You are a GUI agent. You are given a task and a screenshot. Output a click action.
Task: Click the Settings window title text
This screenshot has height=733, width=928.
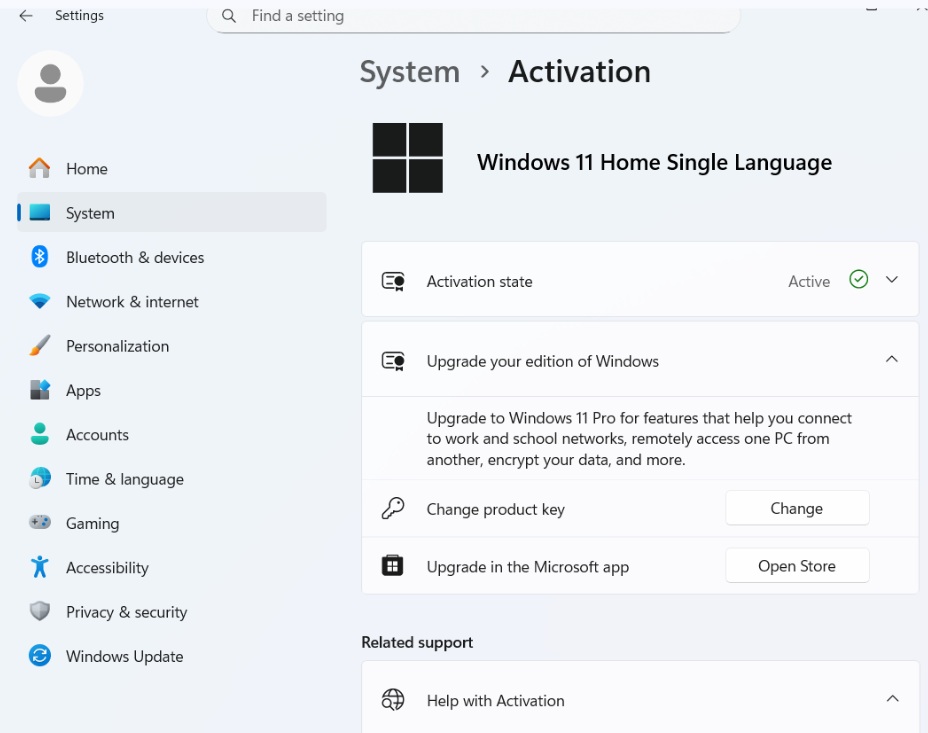pyautogui.click(x=79, y=15)
